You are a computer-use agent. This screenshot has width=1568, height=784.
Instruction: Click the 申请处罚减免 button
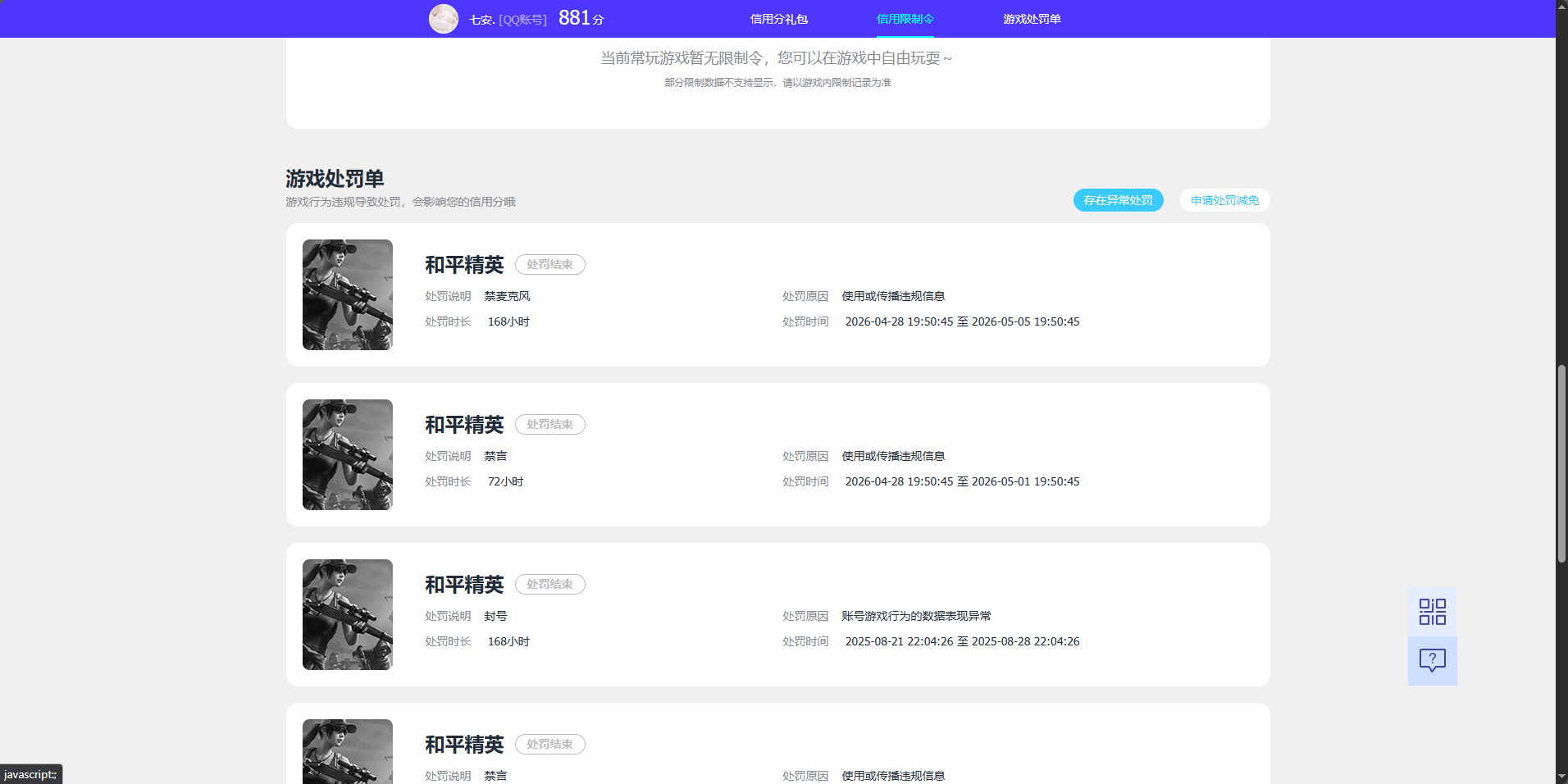(1224, 200)
